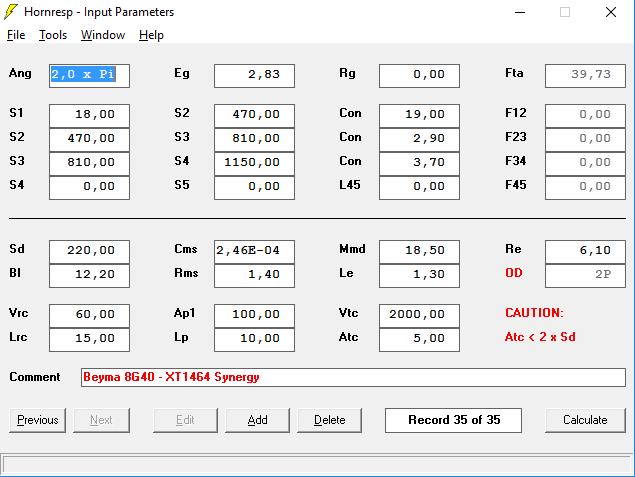
Task: Click the Comment field with Beyma 8G40 text
Action: (x=353, y=377)
